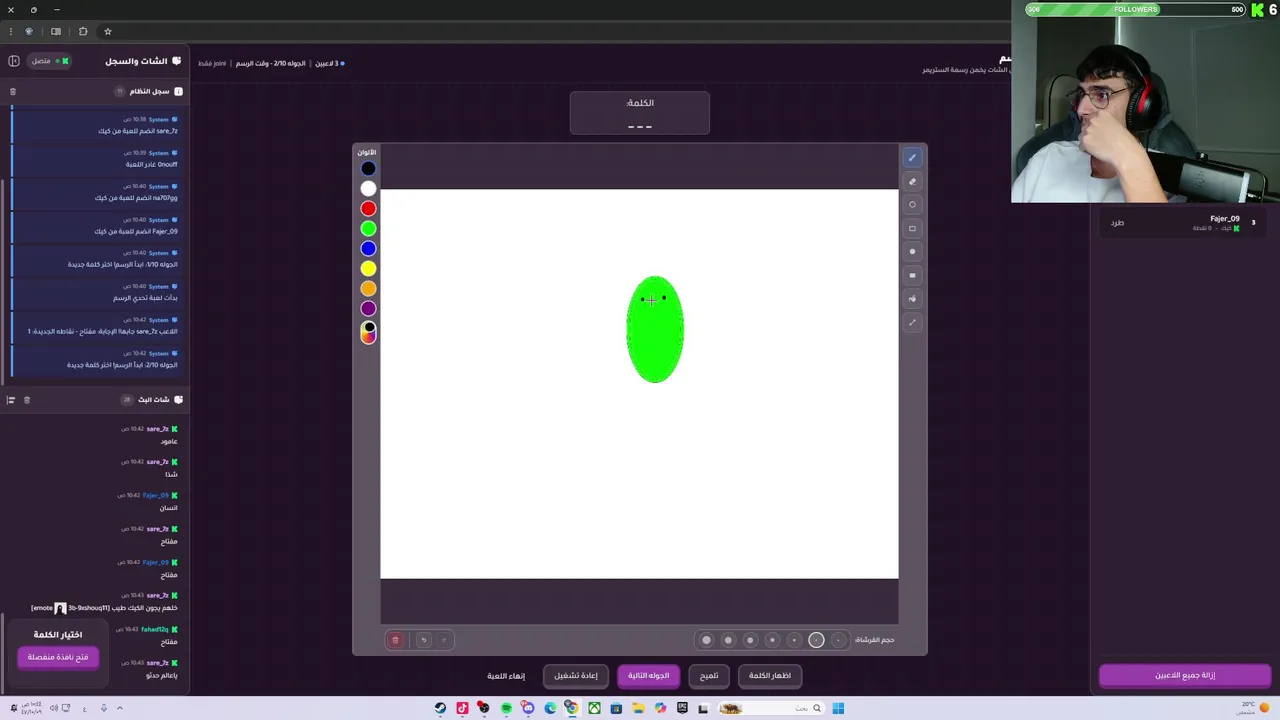The width and height of the screenshot is (1280, 720).
Task: Click the اظهار الكلمة reveal word button
Action: click(x=770, y=676)
